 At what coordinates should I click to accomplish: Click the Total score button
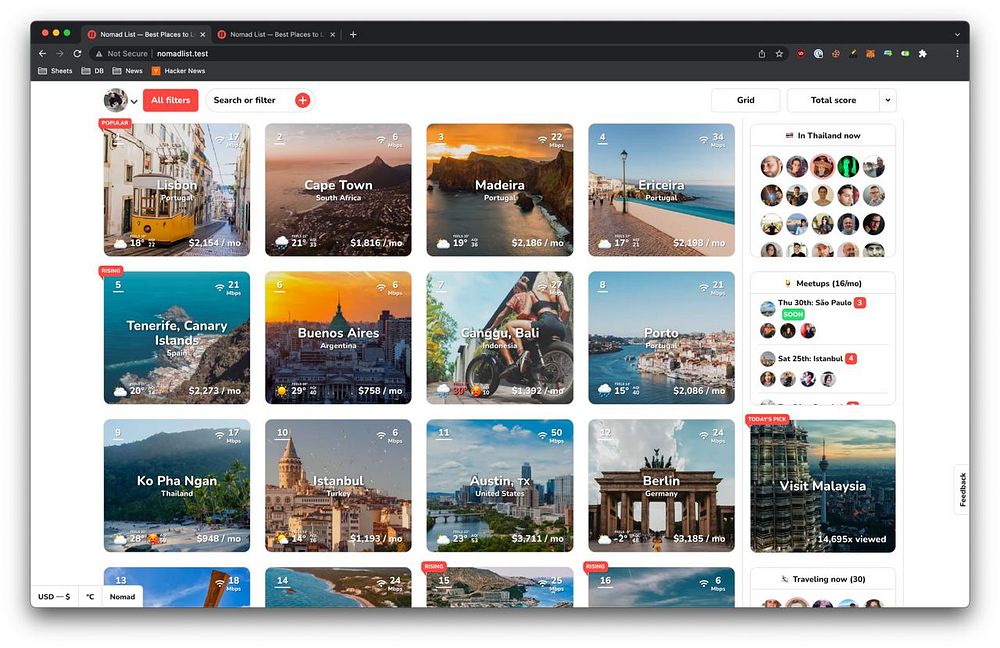[x=833, y=100]
